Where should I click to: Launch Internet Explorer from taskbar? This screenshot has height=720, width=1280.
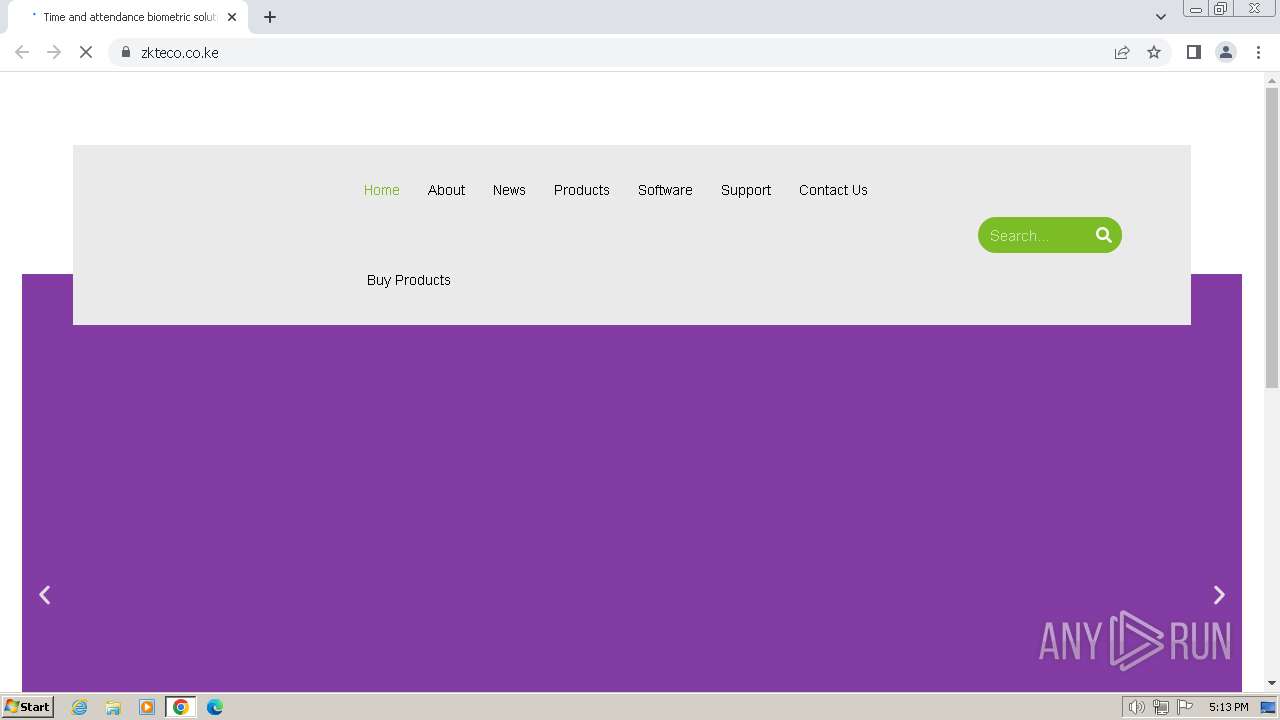[79, 707]
